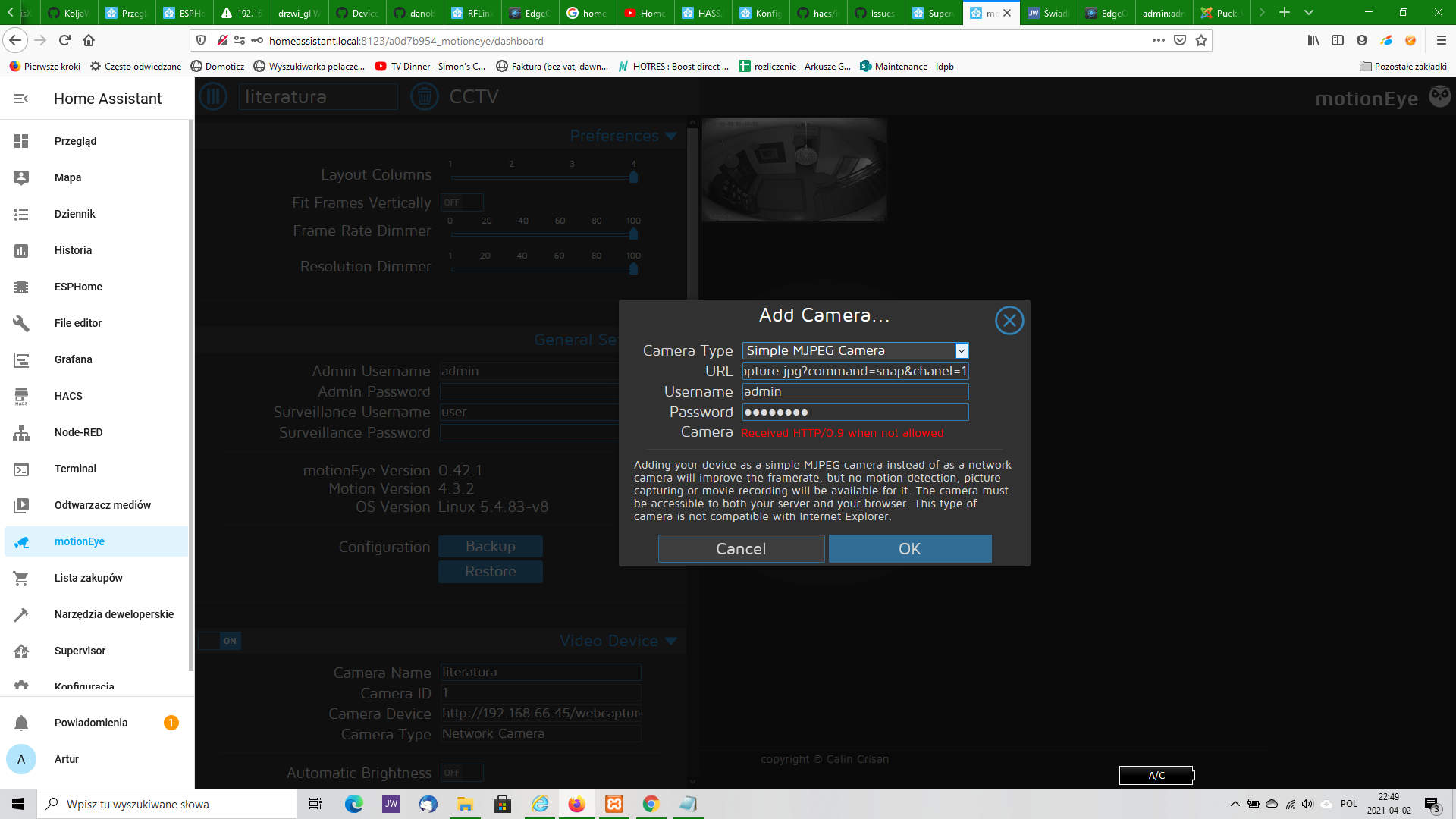Open the File editor

click(x=77, y=323)
